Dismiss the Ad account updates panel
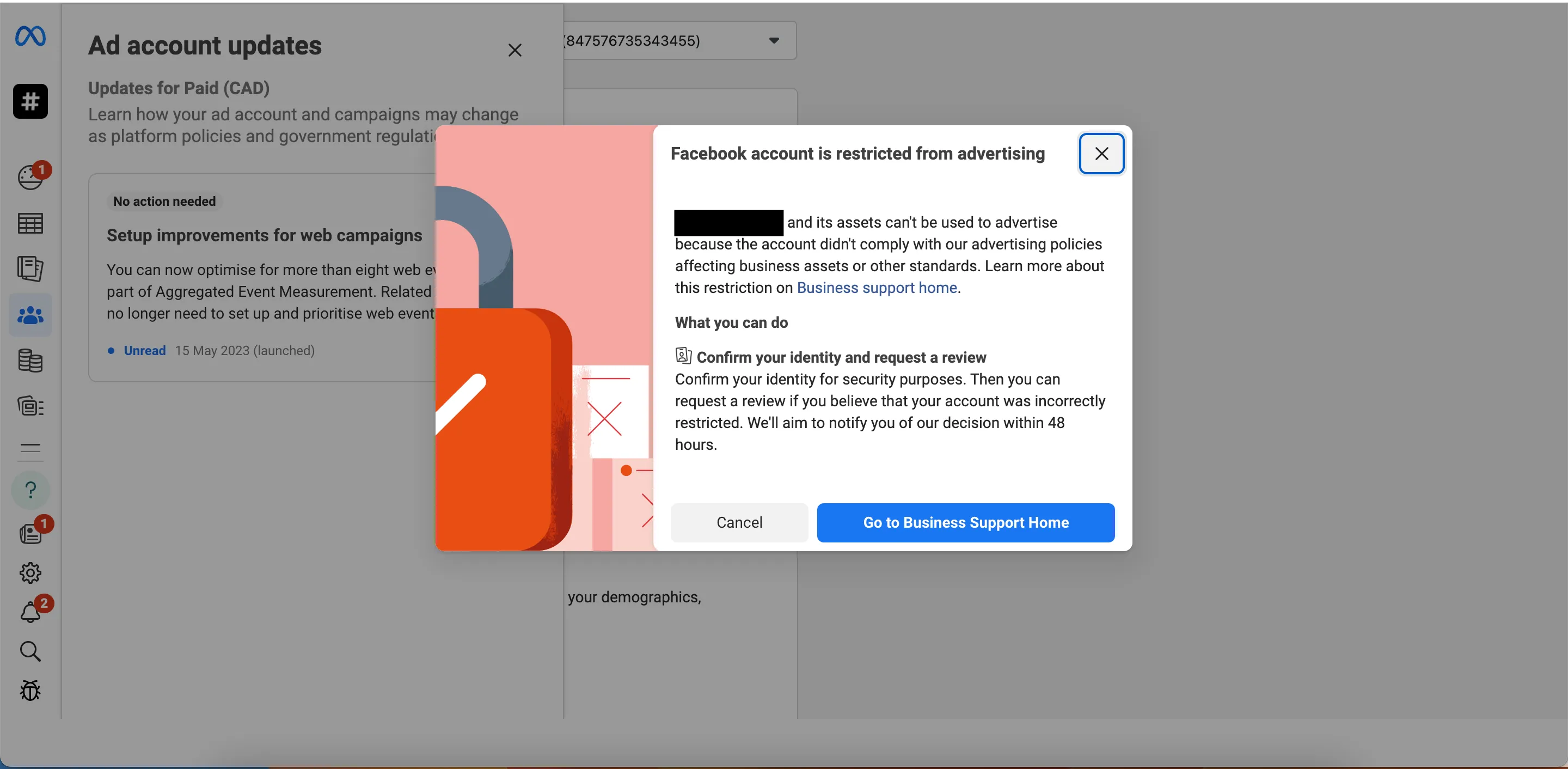The image size is (1568, 769). (514, 50)
